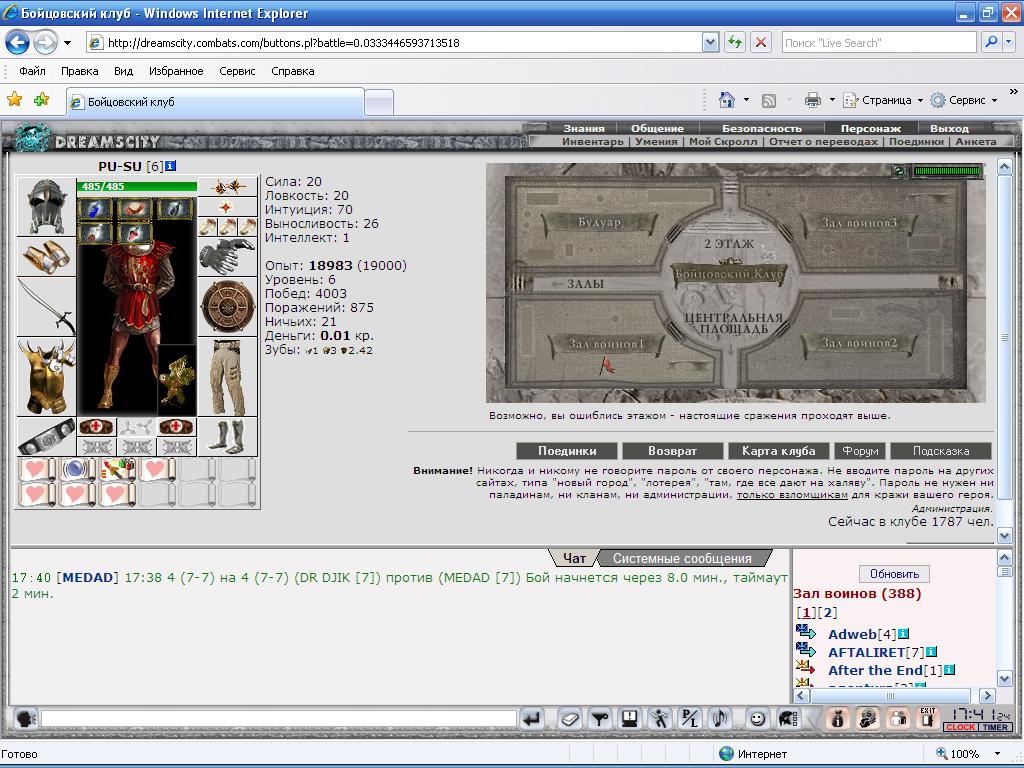Click the earrings slot above the amulet
1024x768 pixels.
tap(227, 187)
